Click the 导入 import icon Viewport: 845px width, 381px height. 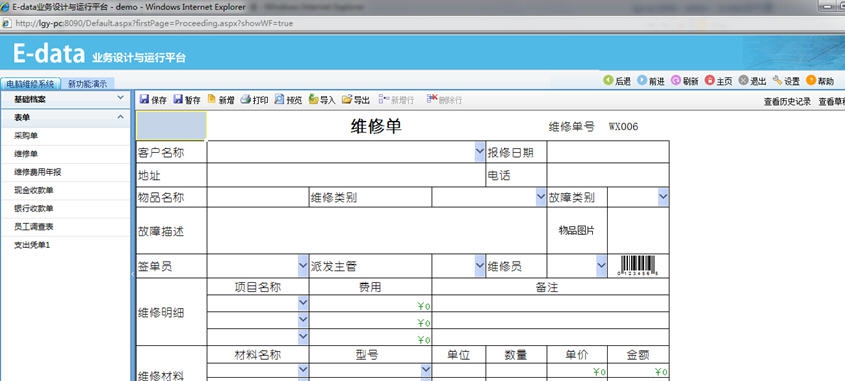click(313, 99)
